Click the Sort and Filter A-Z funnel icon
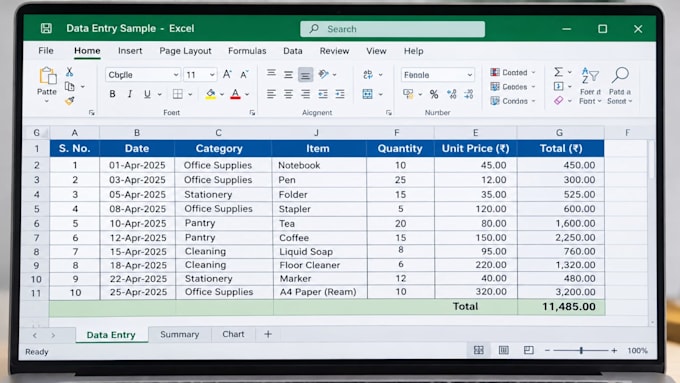The height and width of the screenshot is (383, 680). coord(590,75)
